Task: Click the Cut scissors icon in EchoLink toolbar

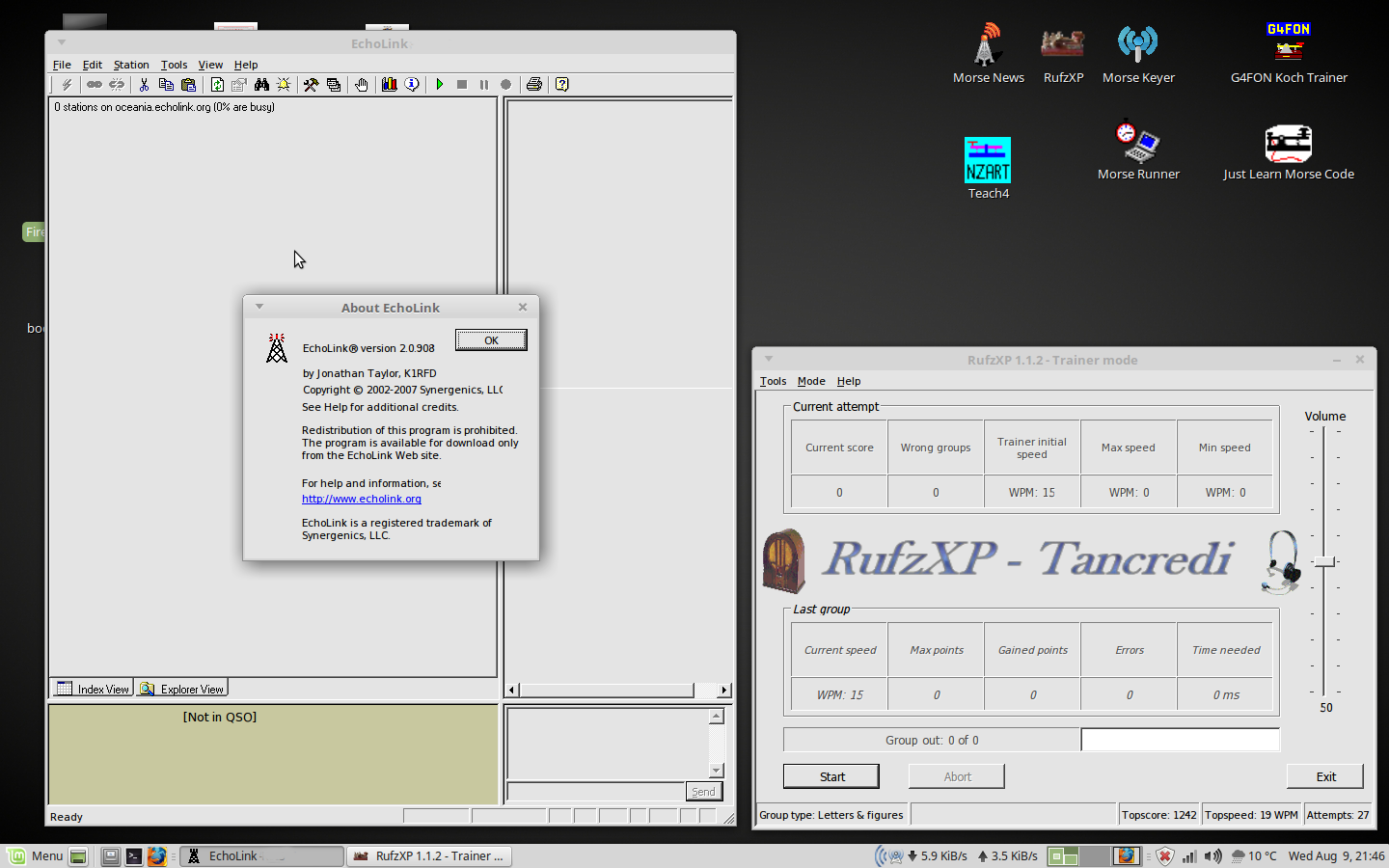Action: coord(144,85)
